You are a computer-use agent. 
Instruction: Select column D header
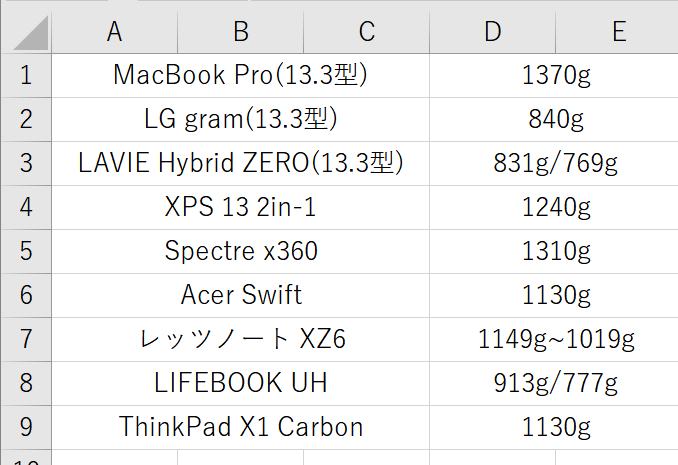click(493, 32)
